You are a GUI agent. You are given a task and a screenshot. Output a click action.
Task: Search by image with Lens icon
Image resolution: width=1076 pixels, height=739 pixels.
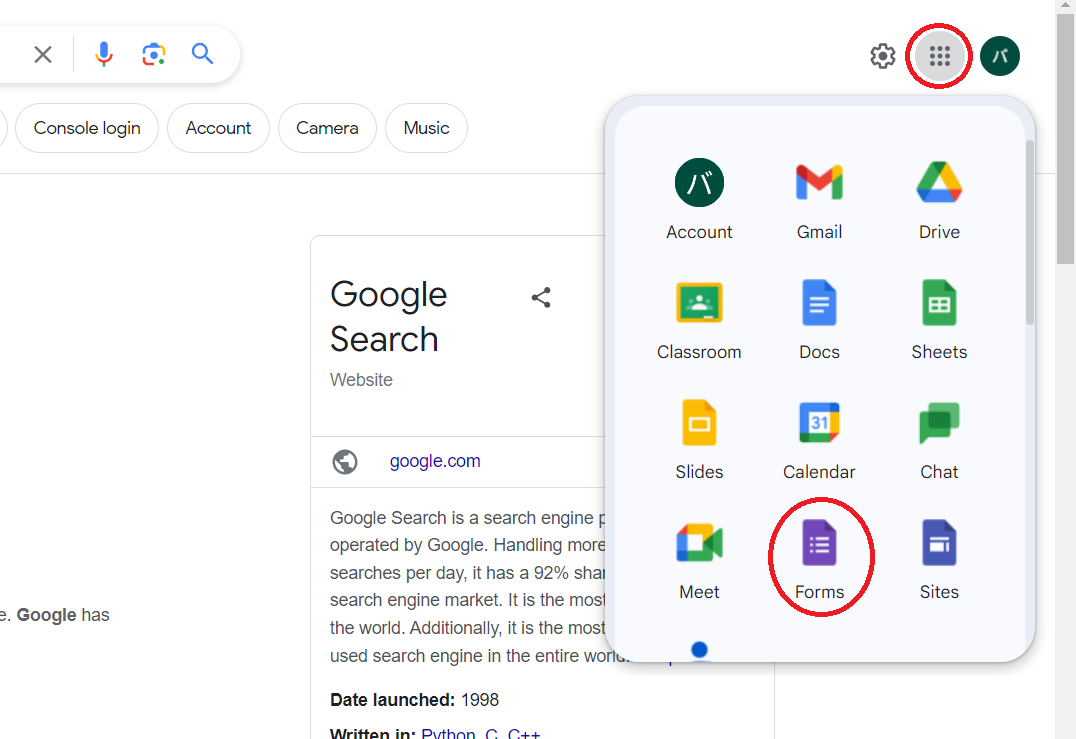[154, 54]
